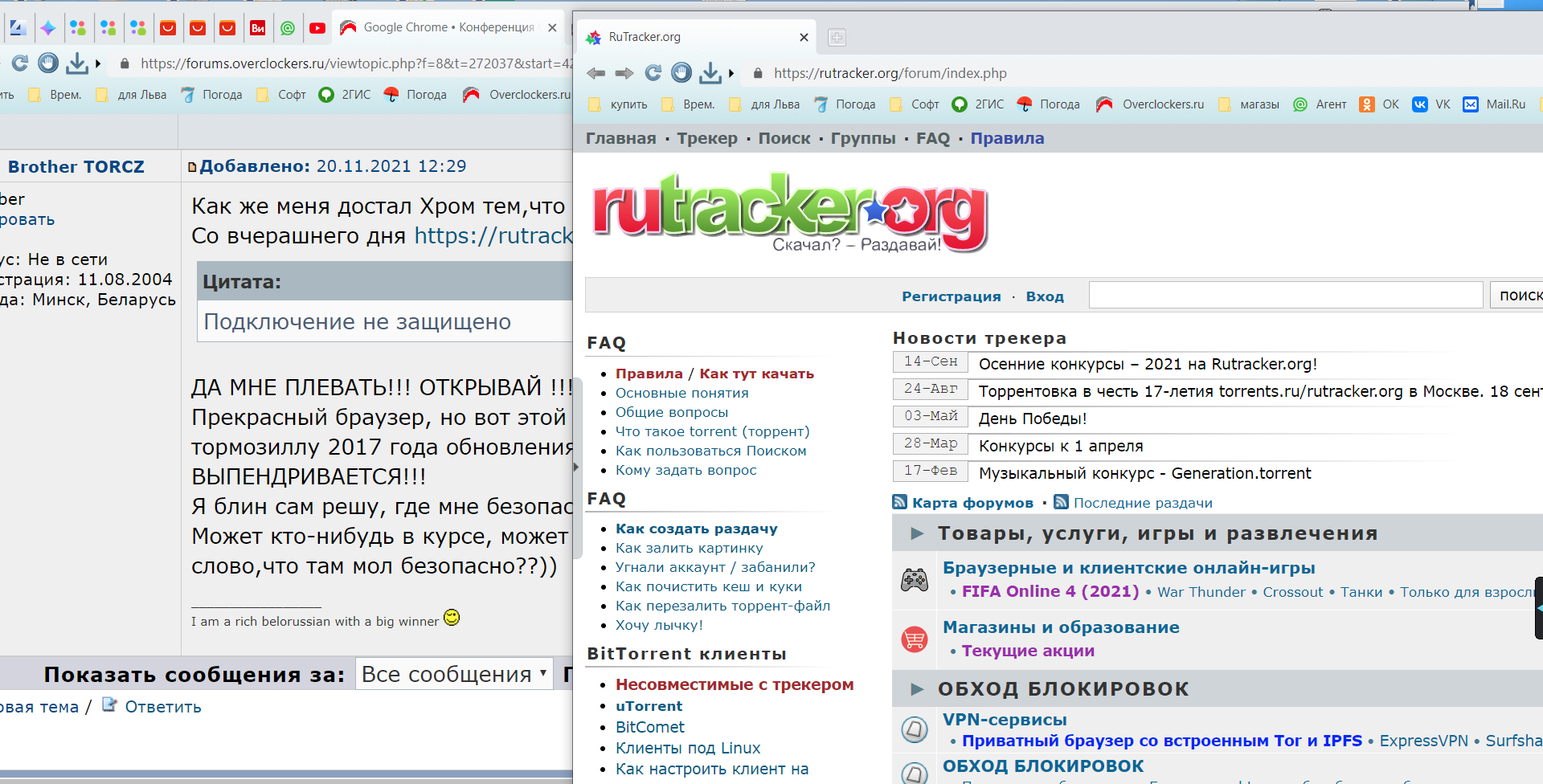Open downloads in the Overclockers window
Viewport: 1543px width, 784px height.
tap(77, 63)
